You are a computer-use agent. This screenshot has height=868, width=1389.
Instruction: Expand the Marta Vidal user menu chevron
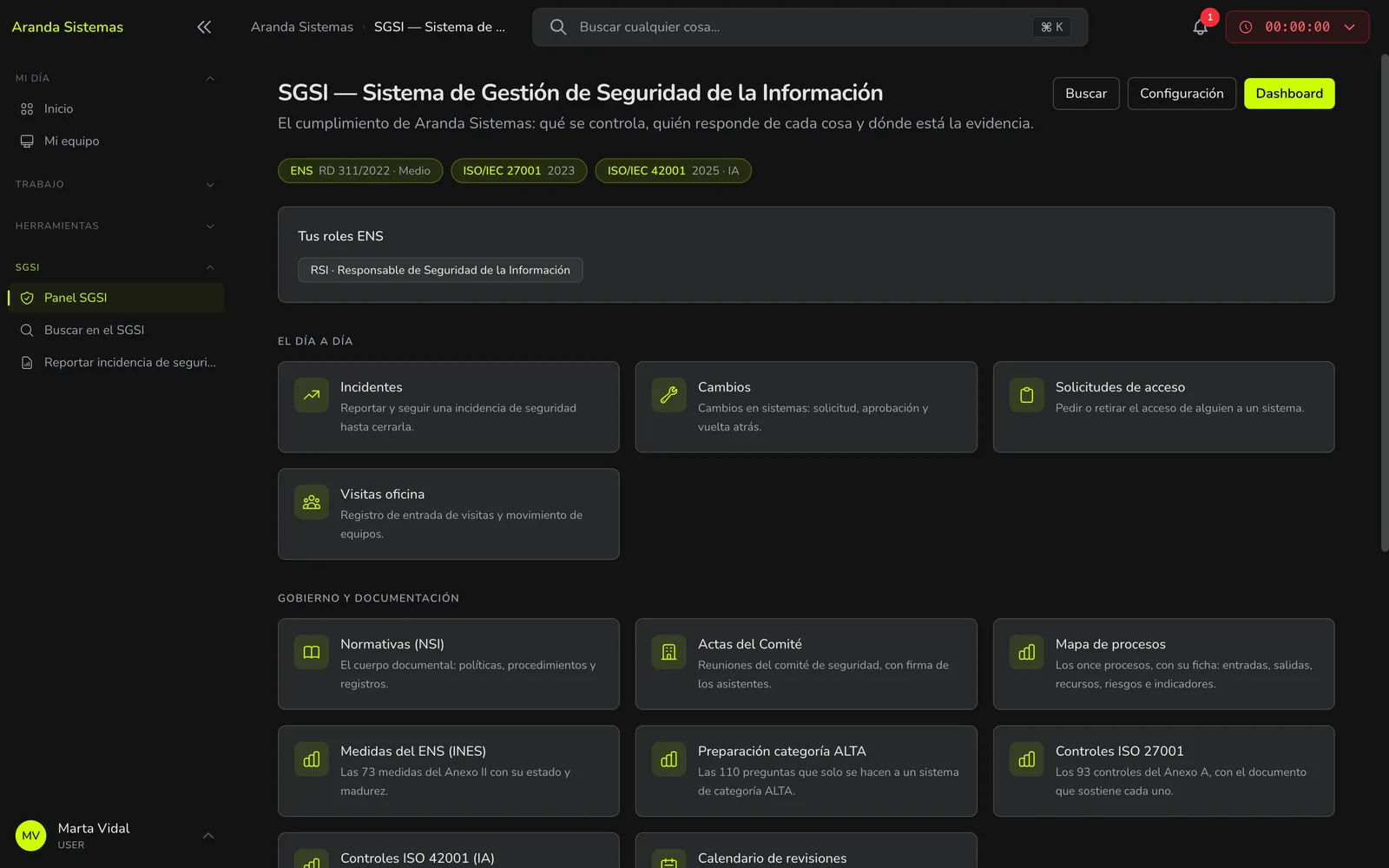[208, 836]
